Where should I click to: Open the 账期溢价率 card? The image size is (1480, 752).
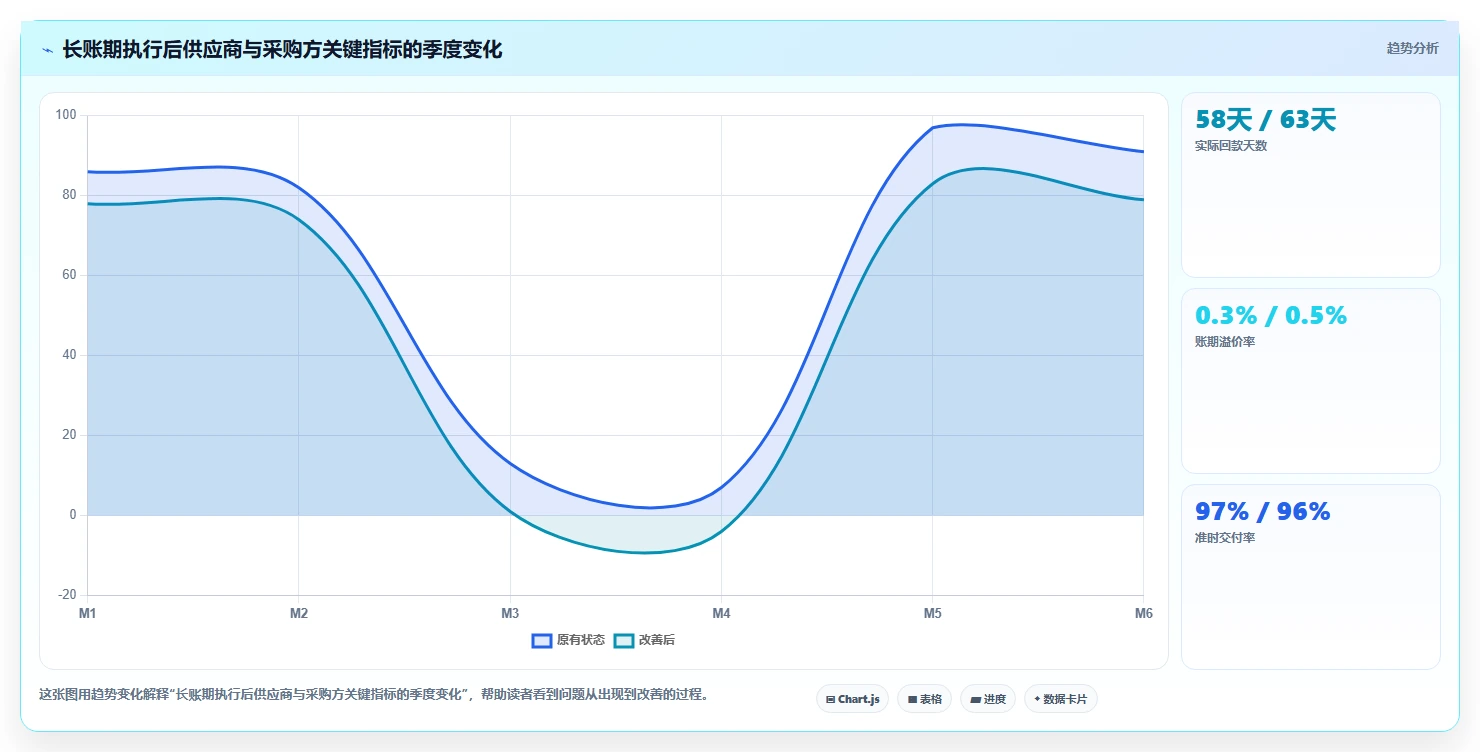coord(1310,381)
